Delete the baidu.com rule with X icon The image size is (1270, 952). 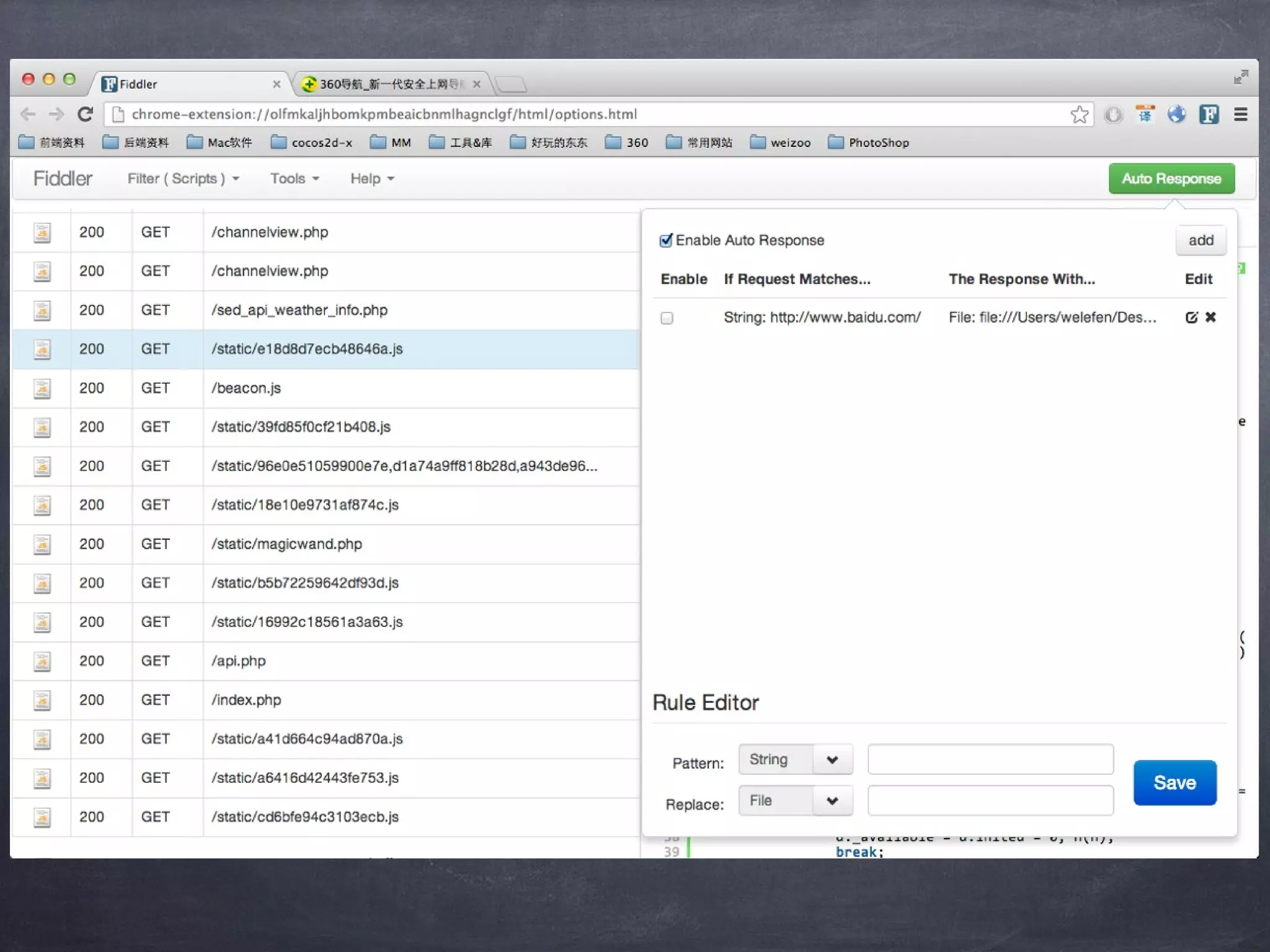click(x=1210, y=317)
